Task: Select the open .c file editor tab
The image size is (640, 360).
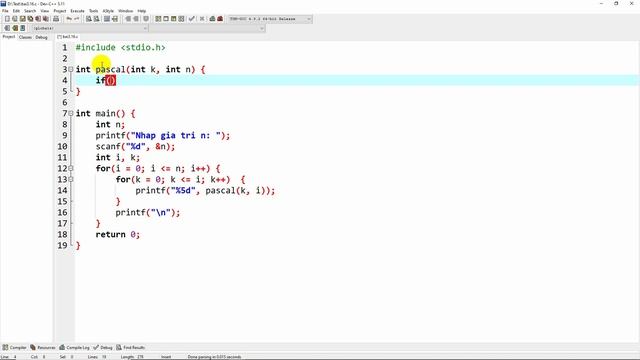Action: click(x=68, y=37)
